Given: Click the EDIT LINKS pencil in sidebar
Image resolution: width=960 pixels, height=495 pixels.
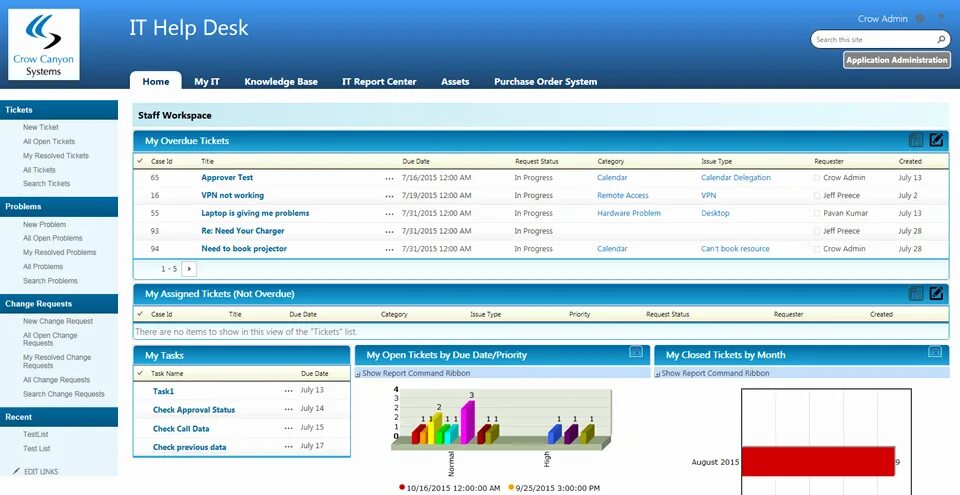Looking at the screenshot, I should [17, 471].
